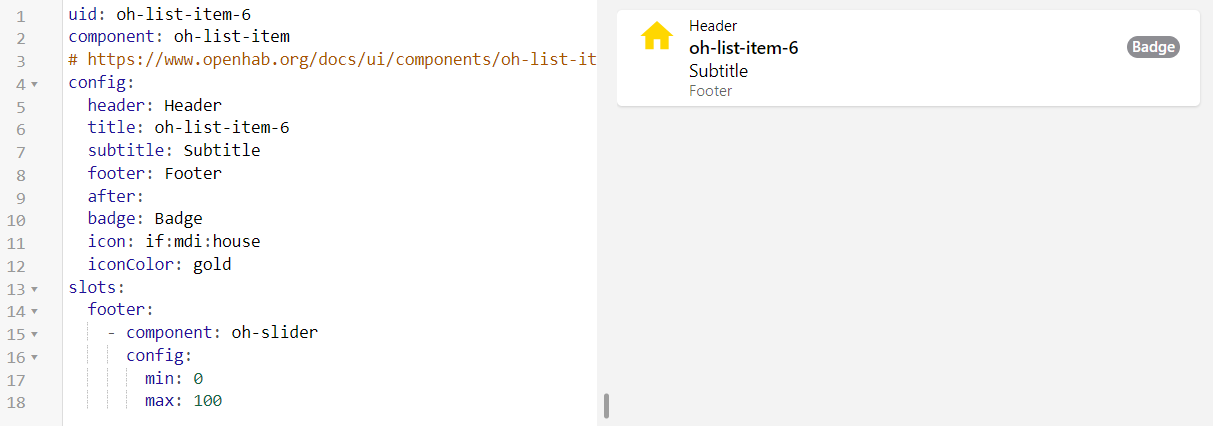Collapse the config block fold arrow on line 4
This screenshot has width=1213, height=426.
(x=35, y=83)
